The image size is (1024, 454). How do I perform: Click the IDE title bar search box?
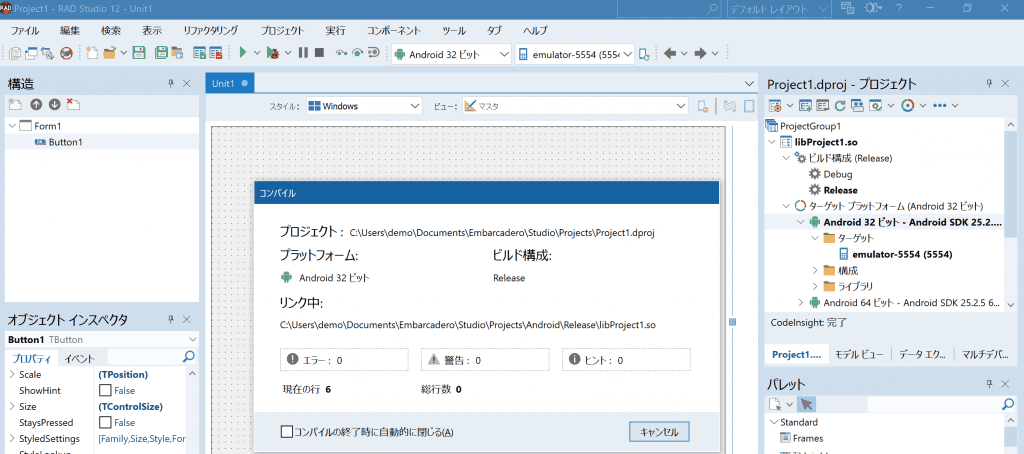tap(670, 9)
